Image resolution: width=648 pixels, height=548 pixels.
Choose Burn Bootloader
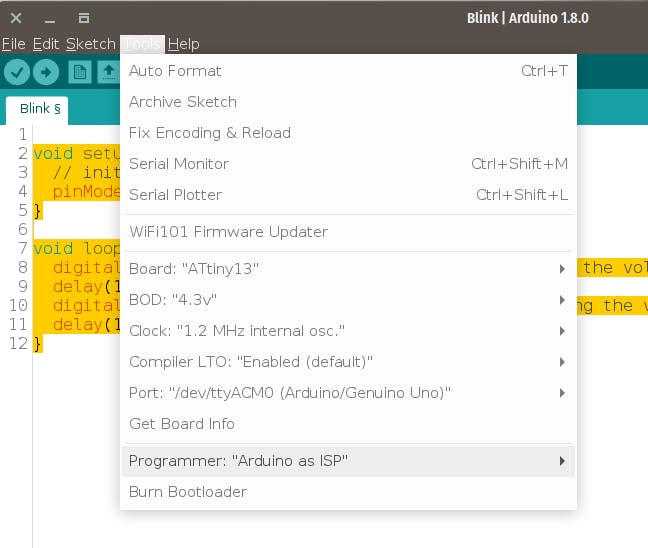point(348,492)
